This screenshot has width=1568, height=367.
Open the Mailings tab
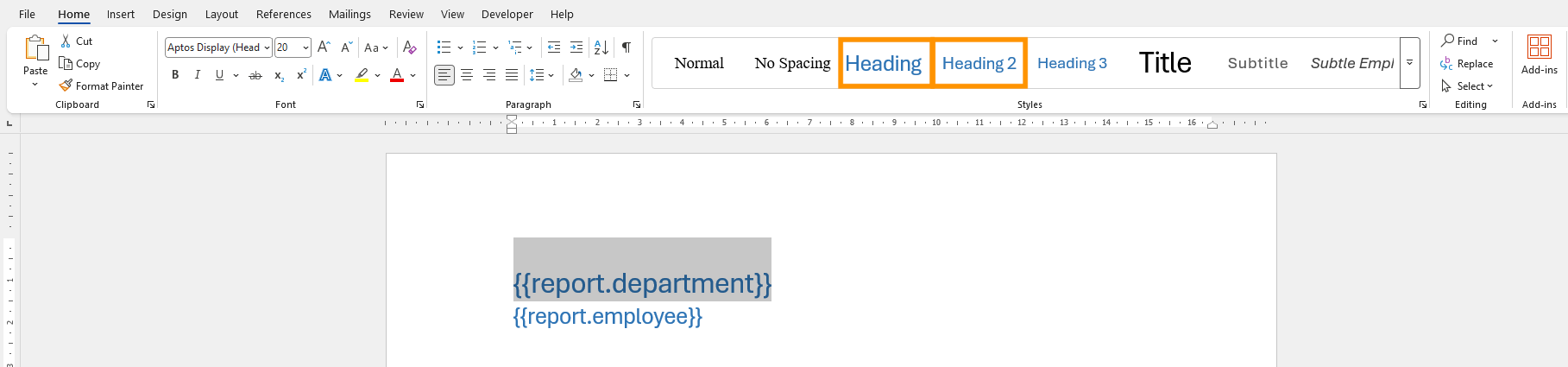point(349,14)
